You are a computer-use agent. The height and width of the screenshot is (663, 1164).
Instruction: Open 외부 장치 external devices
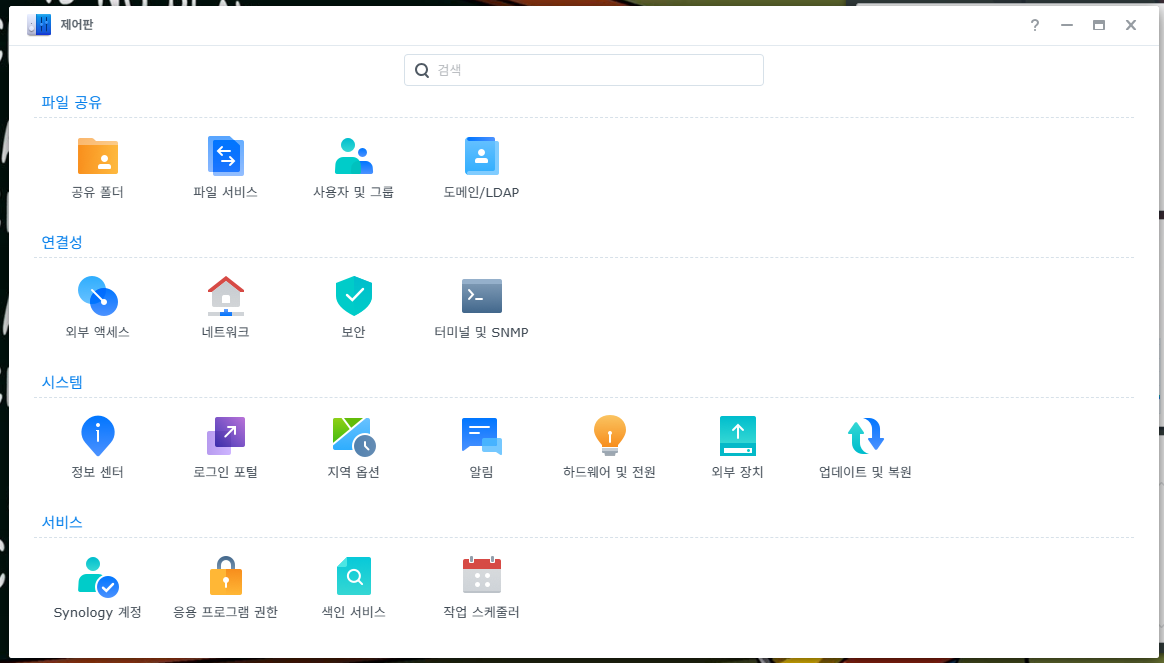coord(737,437)
